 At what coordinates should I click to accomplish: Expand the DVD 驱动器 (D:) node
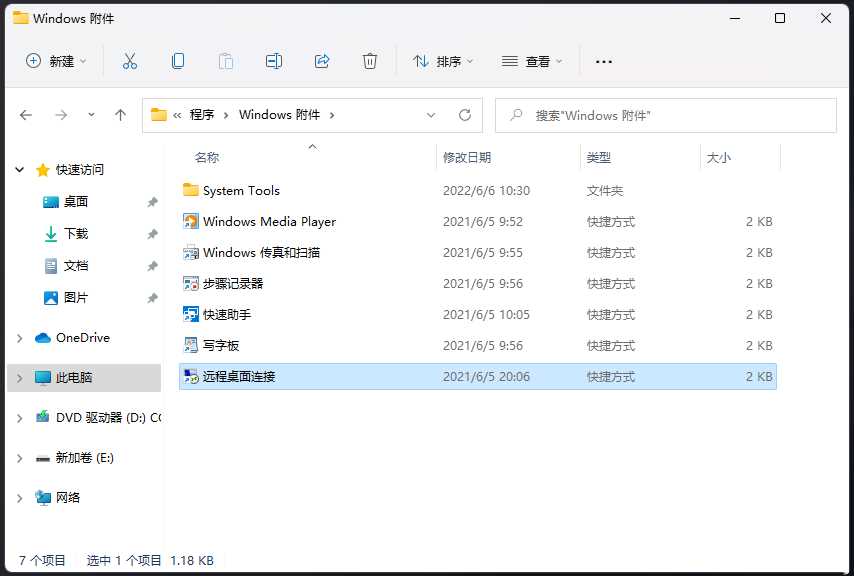pos(20,418)
